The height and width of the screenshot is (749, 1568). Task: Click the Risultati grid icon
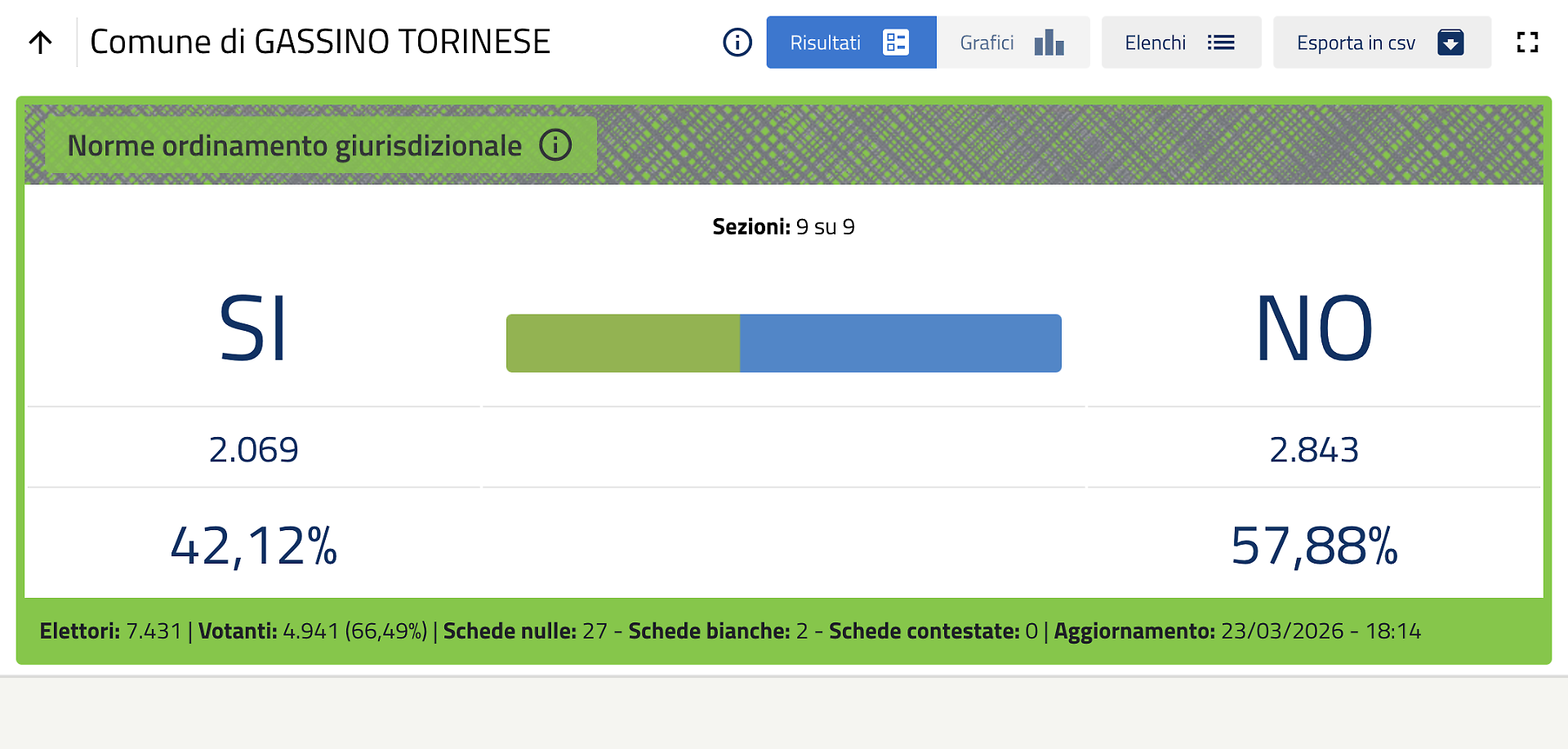(x=895, y=42)
